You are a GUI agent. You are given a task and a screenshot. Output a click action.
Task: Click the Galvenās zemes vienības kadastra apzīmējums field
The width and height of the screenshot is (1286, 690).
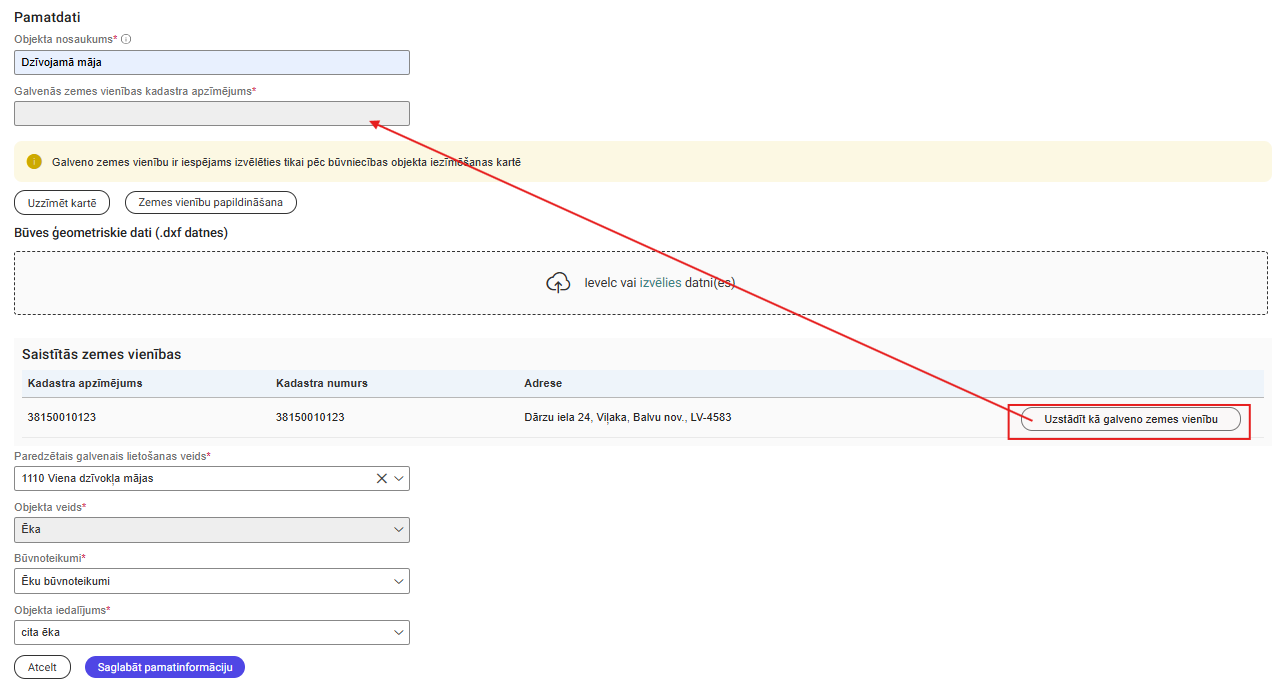tap(211, 114)
